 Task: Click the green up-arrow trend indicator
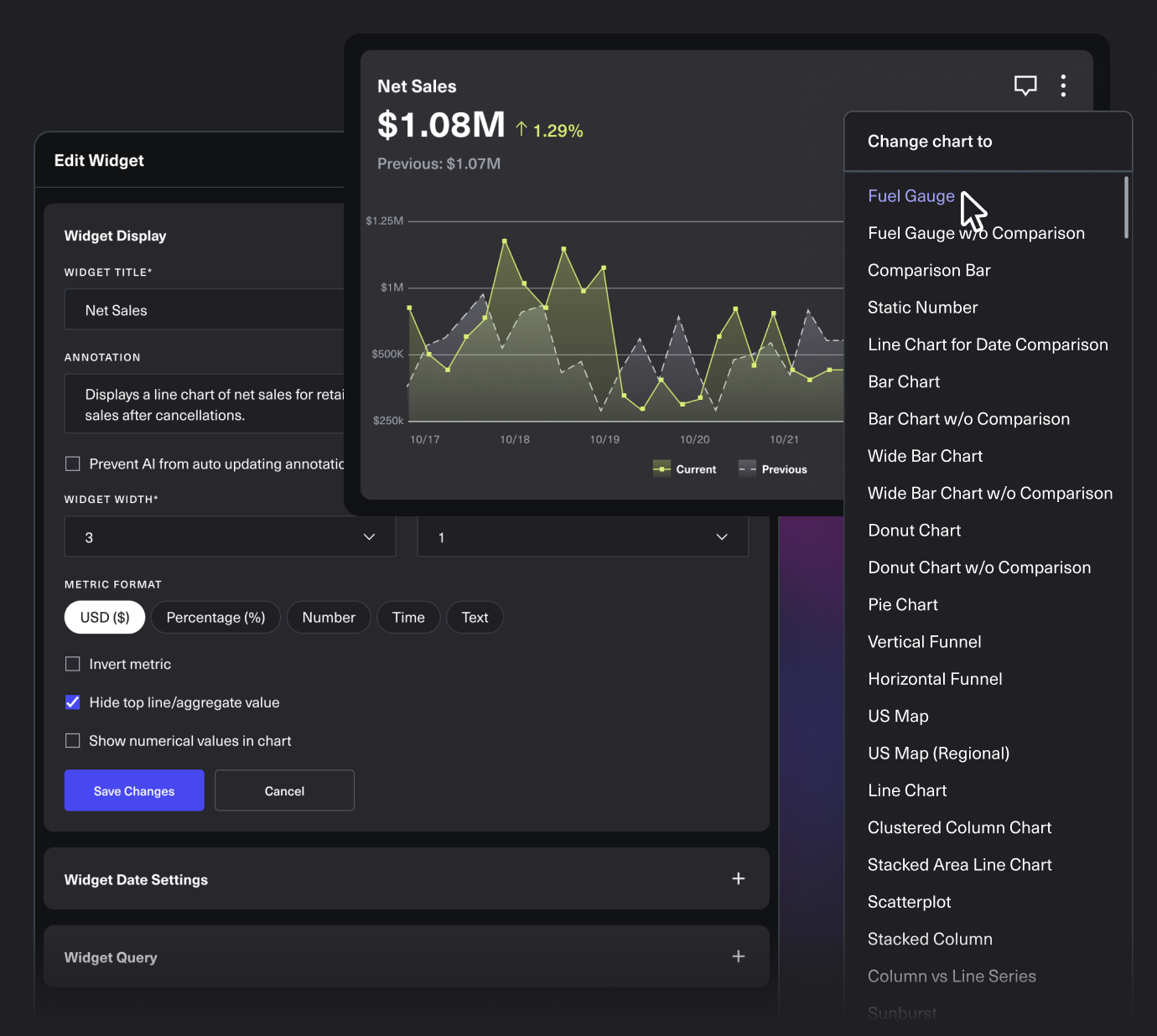[521, 129]
